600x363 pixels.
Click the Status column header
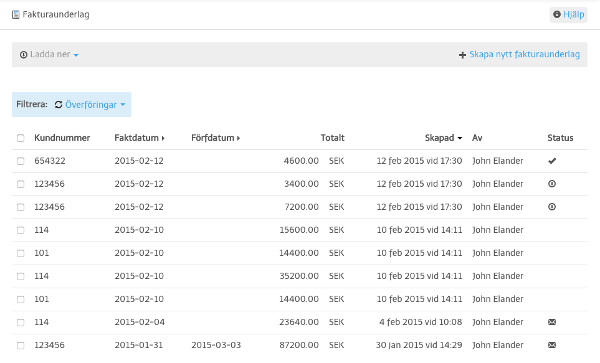(560, 138)
